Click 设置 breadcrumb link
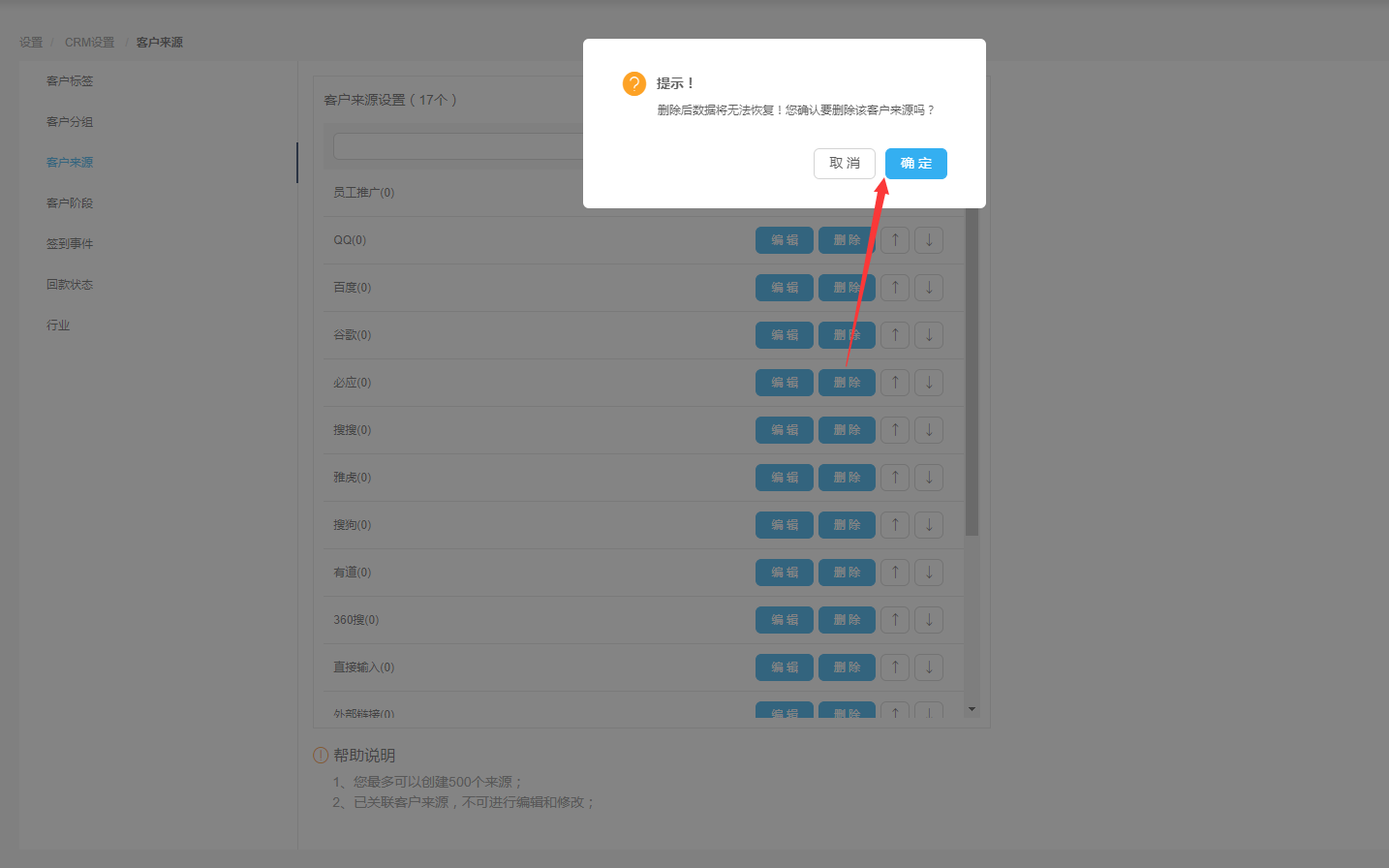Viewport: 1389px width, 868px height. pos(31,43)
